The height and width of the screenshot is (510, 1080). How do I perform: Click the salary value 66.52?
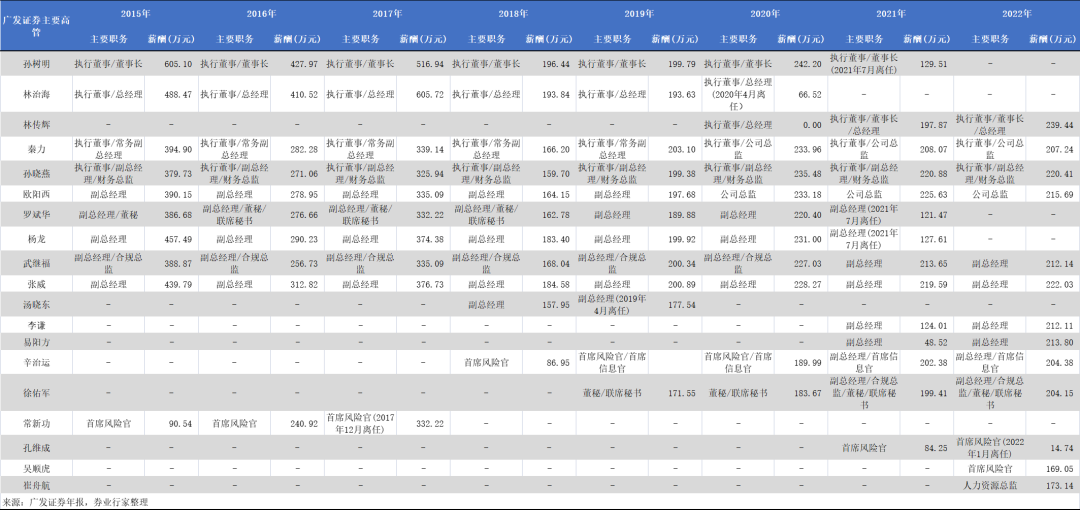810,94
